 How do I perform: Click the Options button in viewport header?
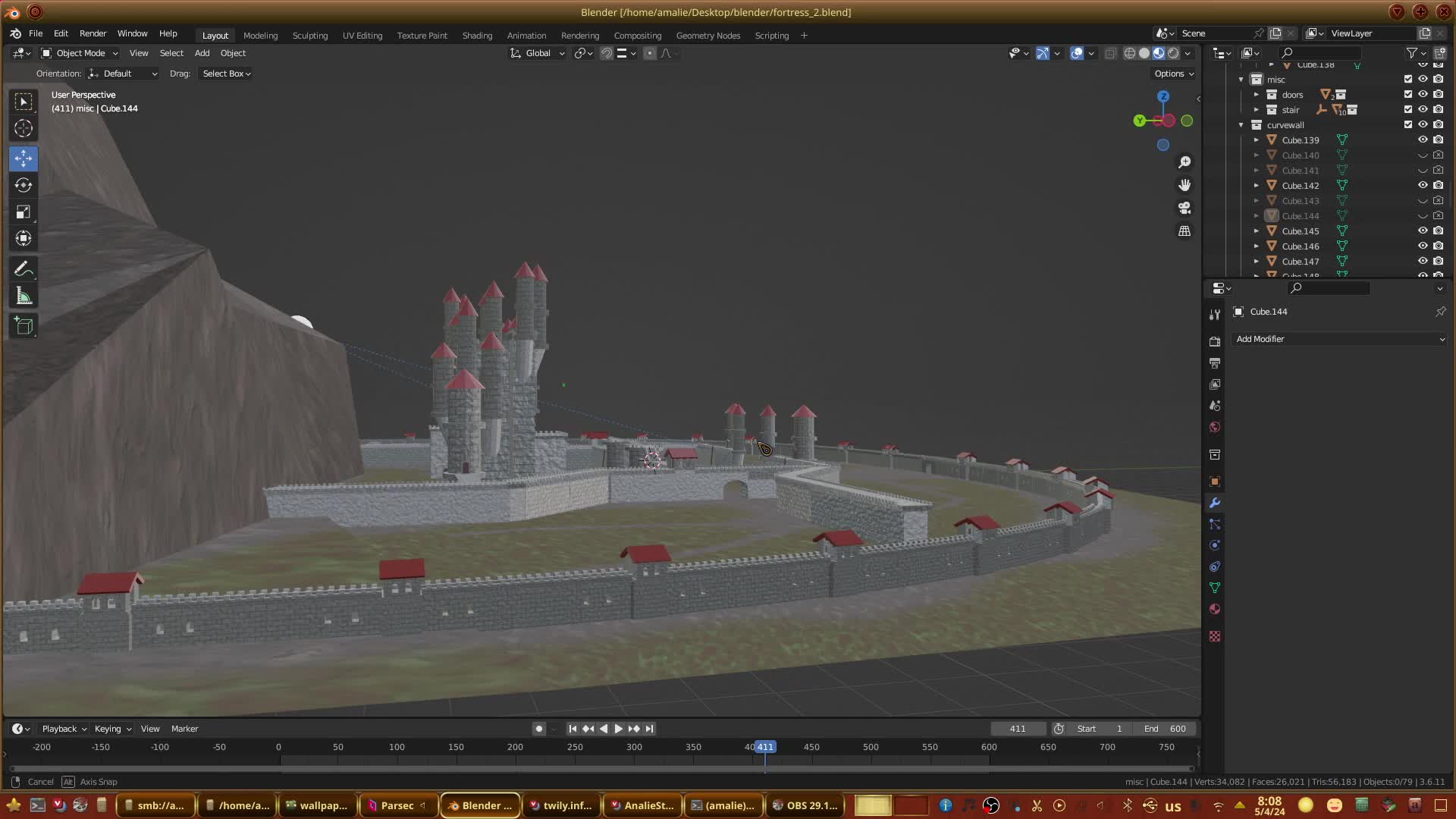point(1174,74)
